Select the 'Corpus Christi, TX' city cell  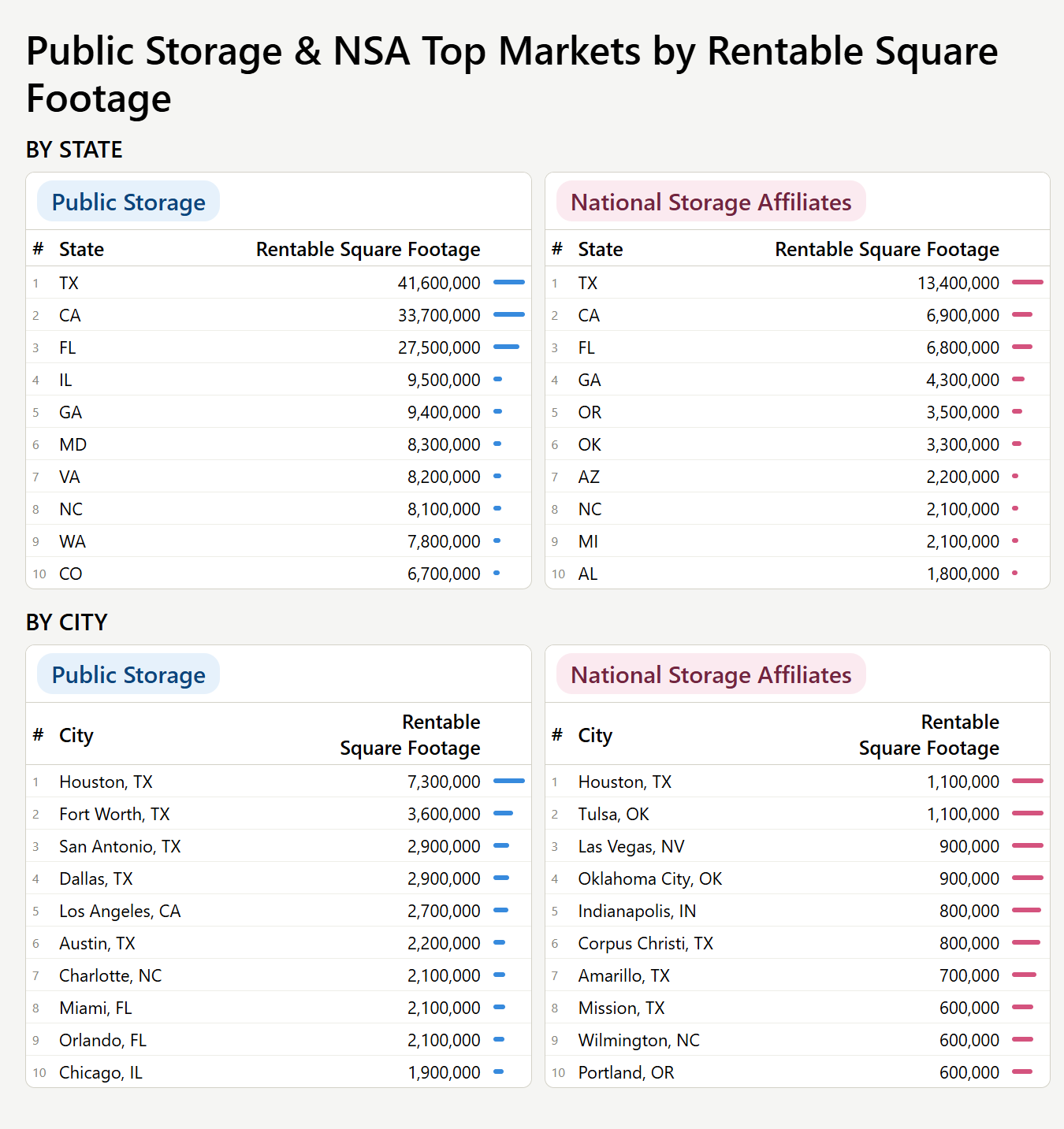pyautogui.click(x=645, y=943)
